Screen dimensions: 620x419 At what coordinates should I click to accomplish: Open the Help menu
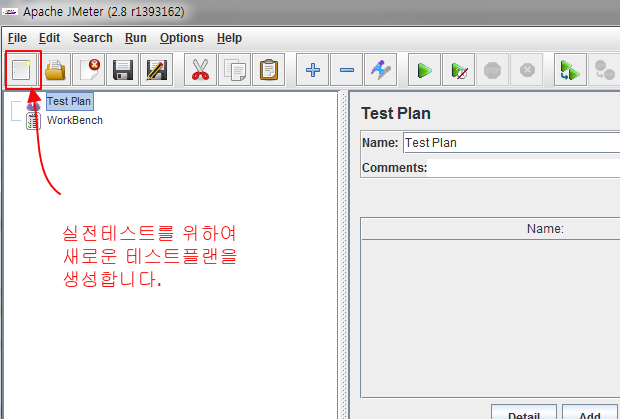click(x=229, y=38)
